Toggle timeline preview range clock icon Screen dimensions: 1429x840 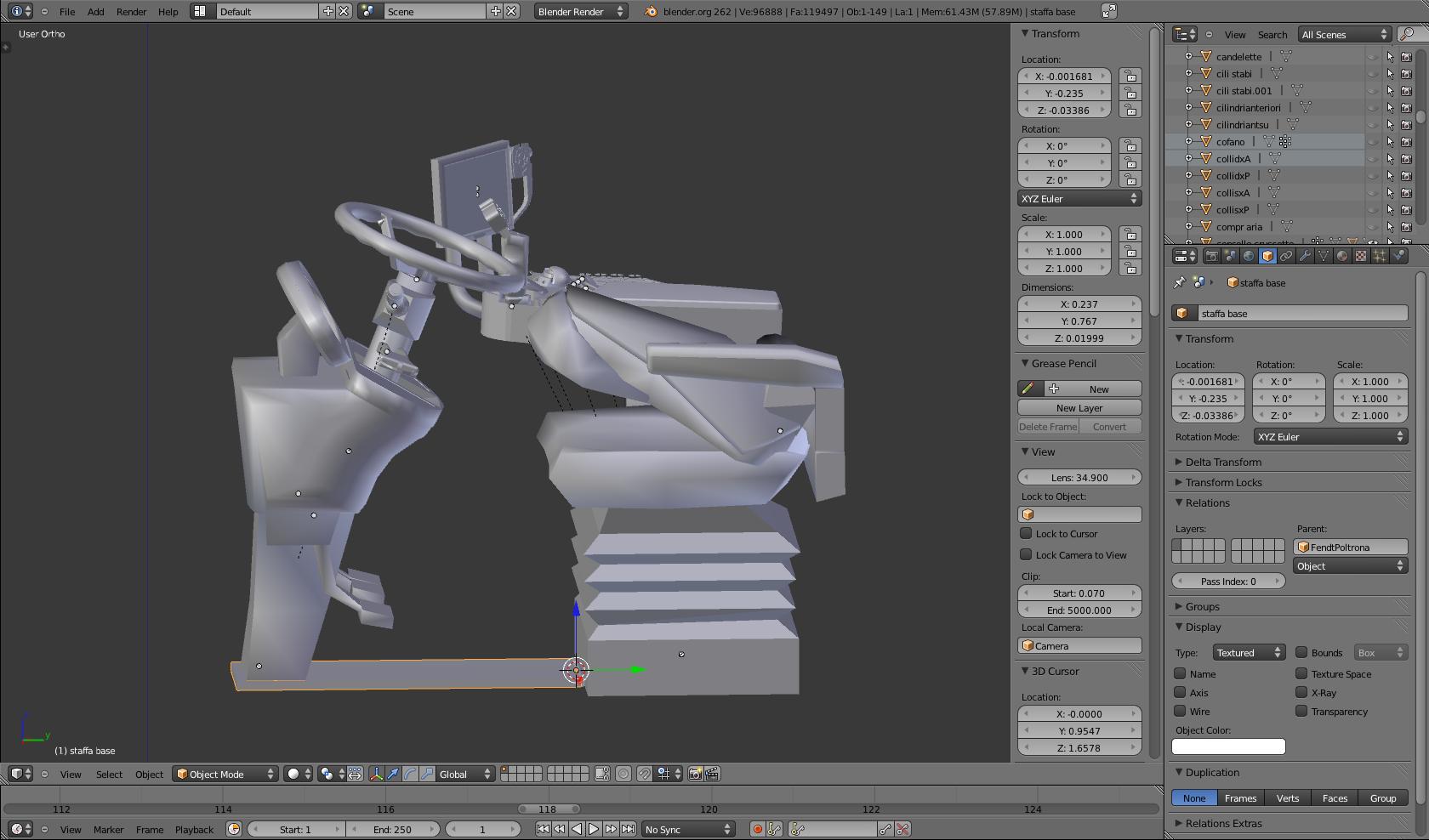coord(234,829)
